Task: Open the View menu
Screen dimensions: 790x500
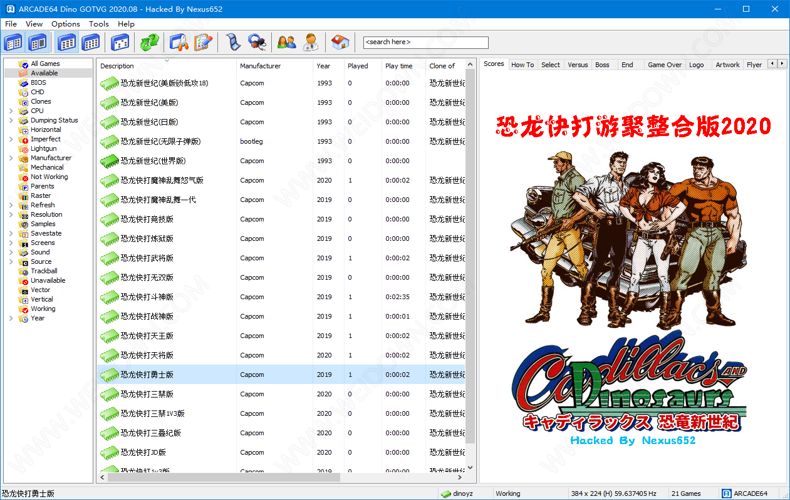Action: click(x=34, y=24)
